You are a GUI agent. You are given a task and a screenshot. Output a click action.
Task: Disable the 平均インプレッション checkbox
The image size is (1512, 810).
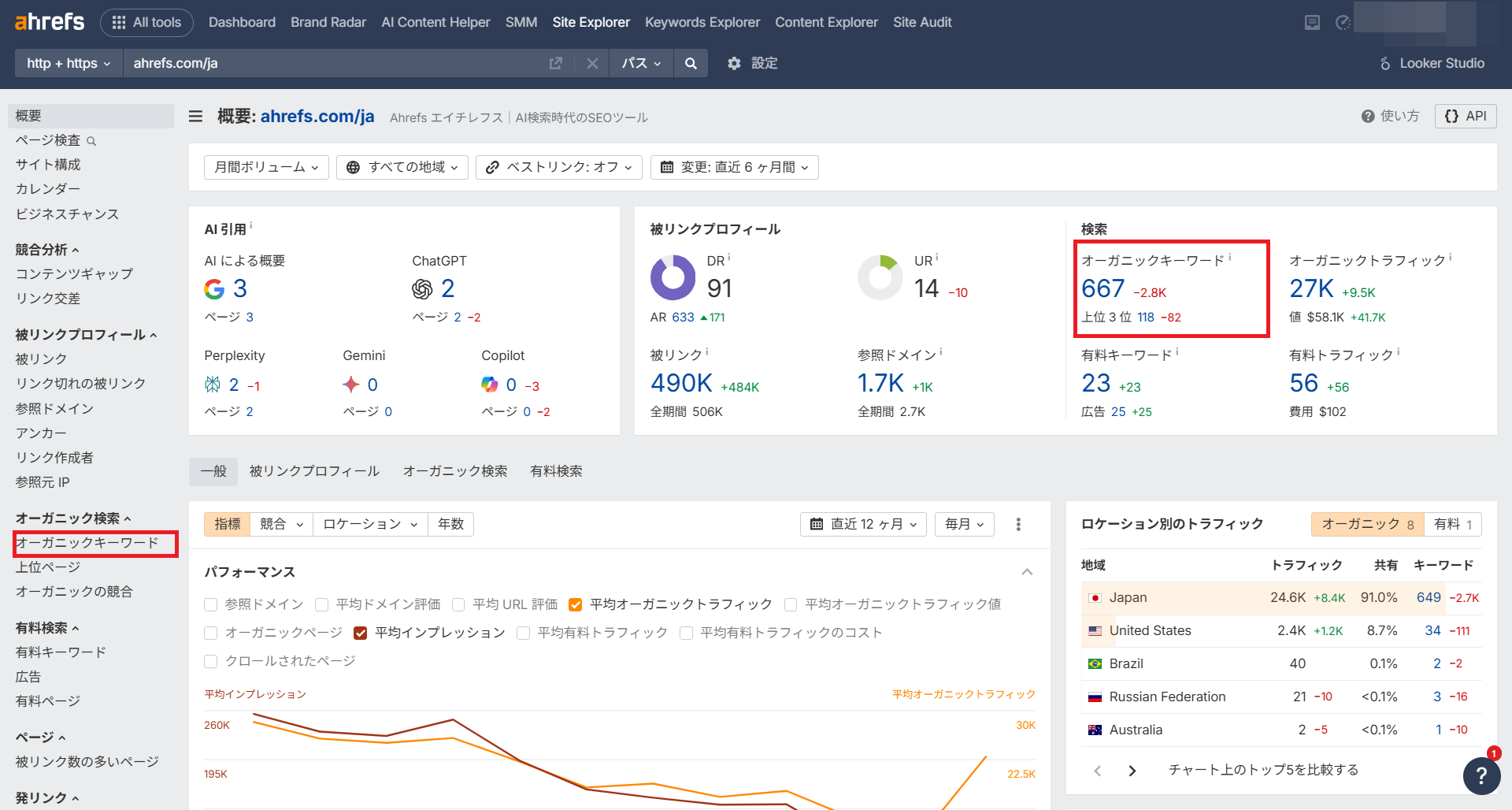point(360,632)
